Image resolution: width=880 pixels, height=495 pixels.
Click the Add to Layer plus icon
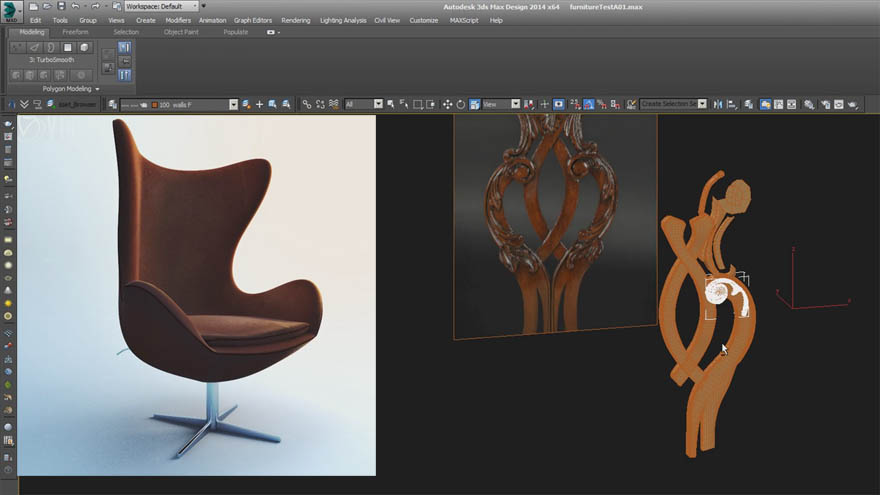coord(259,104)
